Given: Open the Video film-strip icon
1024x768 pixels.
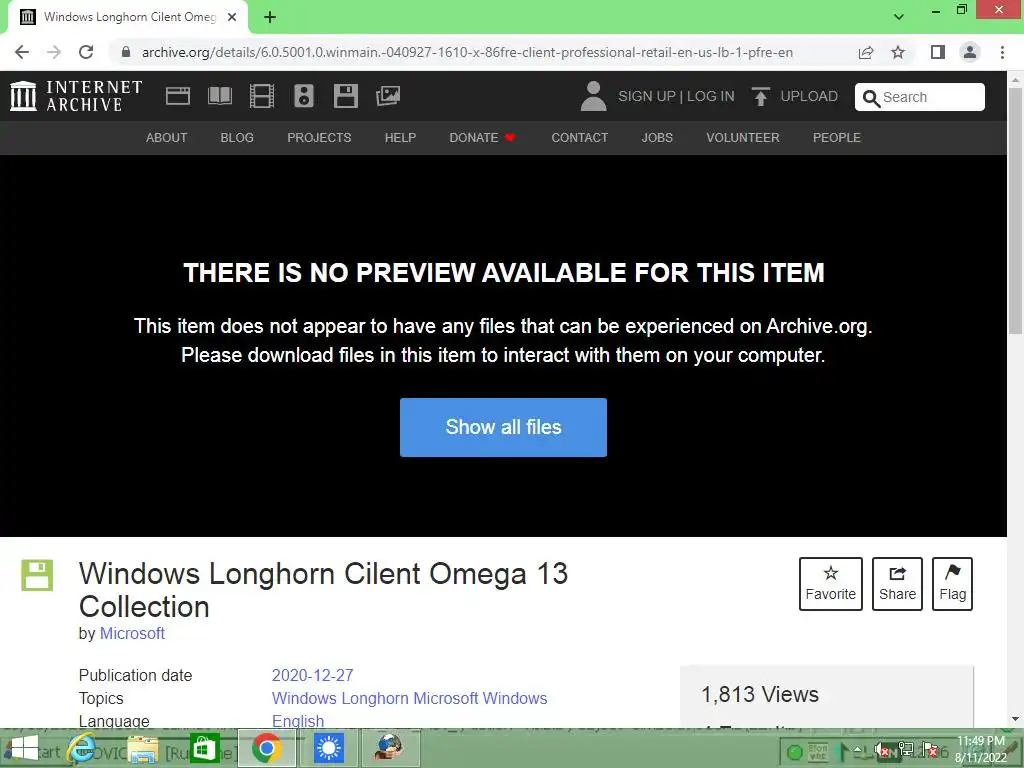Looking at the screenshot, I should 262,96.
